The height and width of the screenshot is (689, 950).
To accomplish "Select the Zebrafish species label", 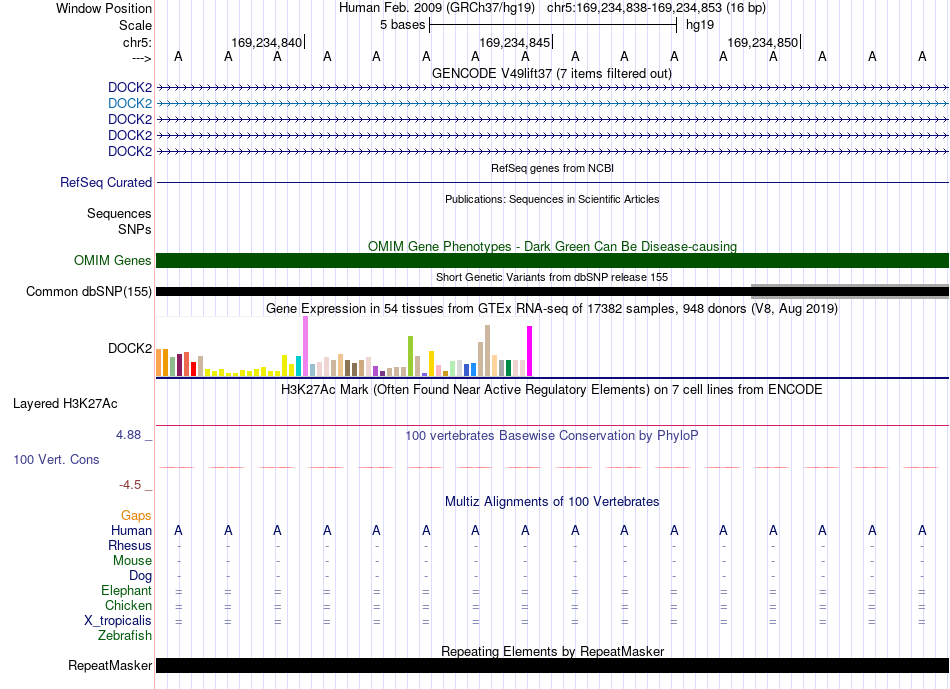I will click(125, 636).
